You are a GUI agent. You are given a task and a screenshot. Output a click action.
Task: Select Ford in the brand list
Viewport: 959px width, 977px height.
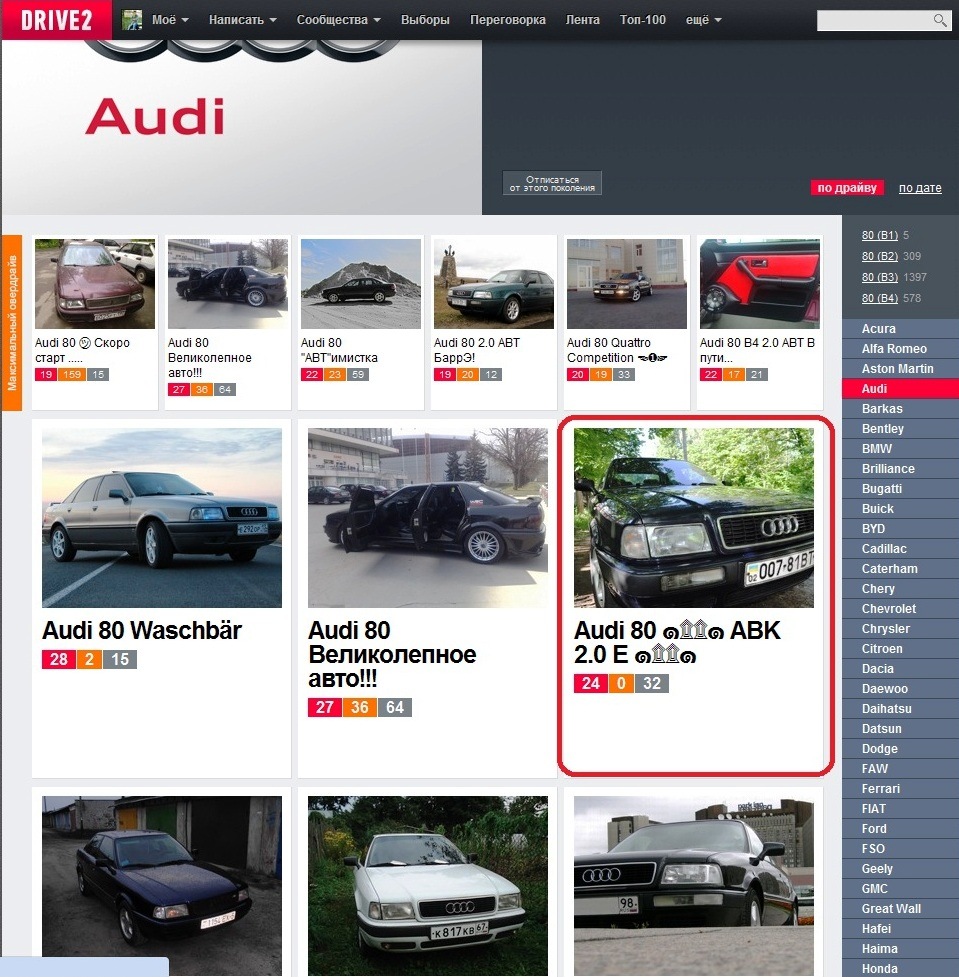coord(900,829)
